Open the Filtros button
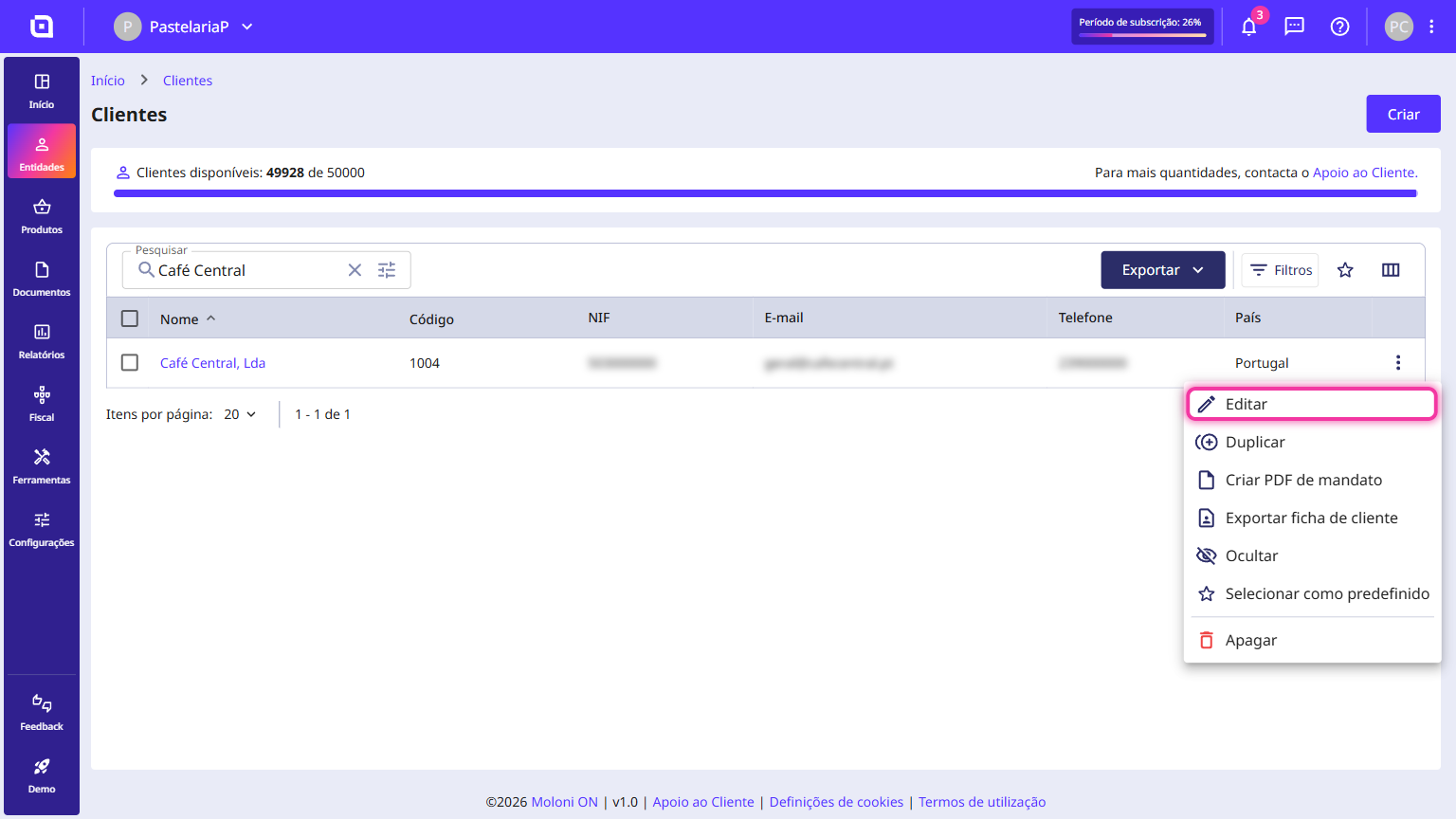 click(x=1280, y=270)
